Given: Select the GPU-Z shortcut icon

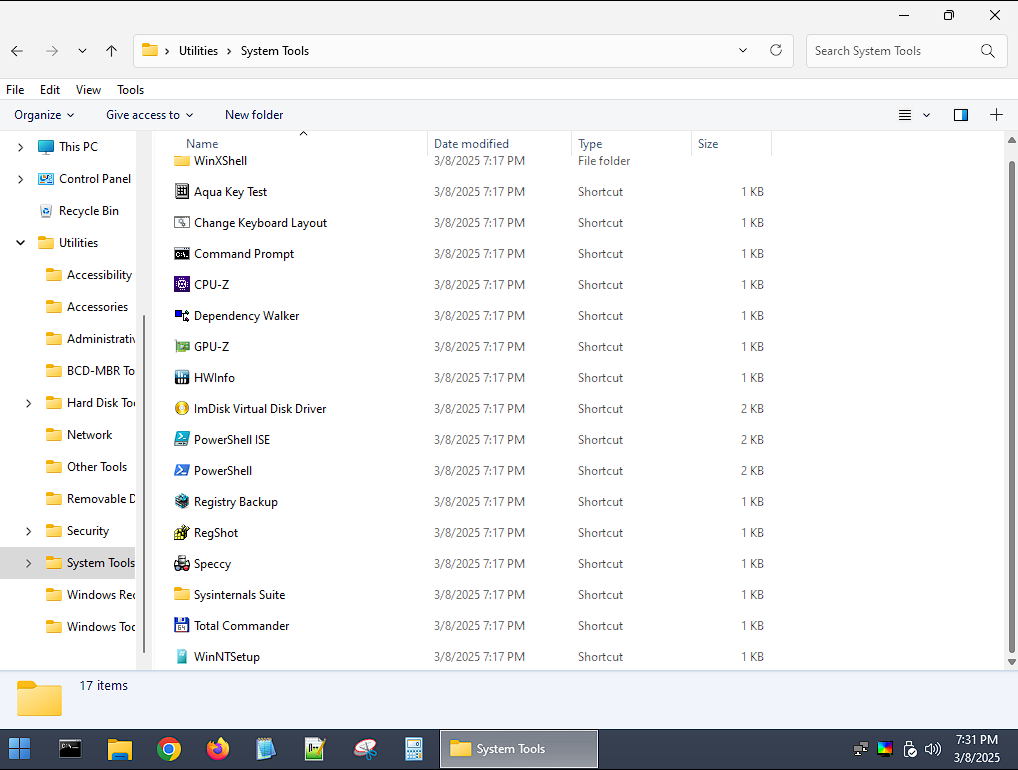Looking at the screenshot, I should coord(182,347).
